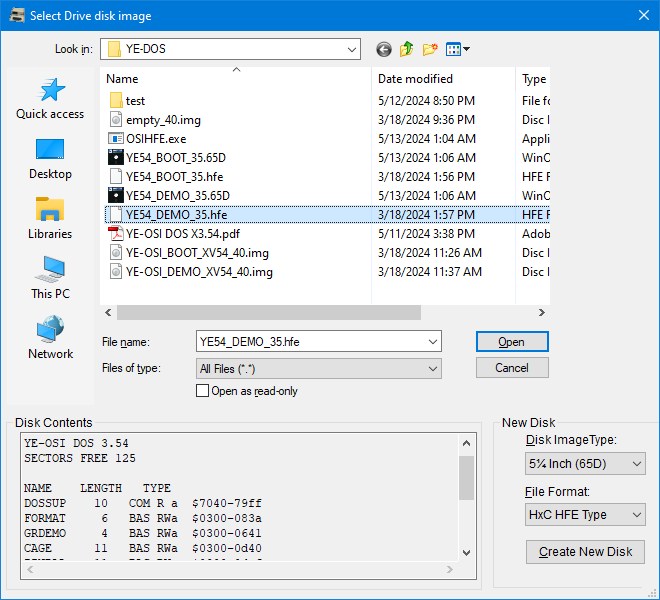Screen dimensions: 660x600
Task: Click the dialog title bar drive icon
Action: point(17,15)
